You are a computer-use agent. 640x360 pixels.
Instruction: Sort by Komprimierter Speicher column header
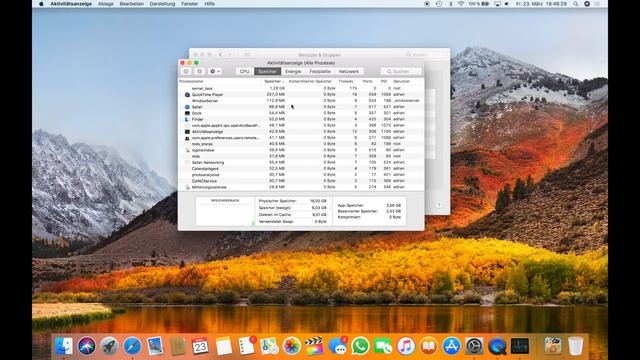point(310,82)
